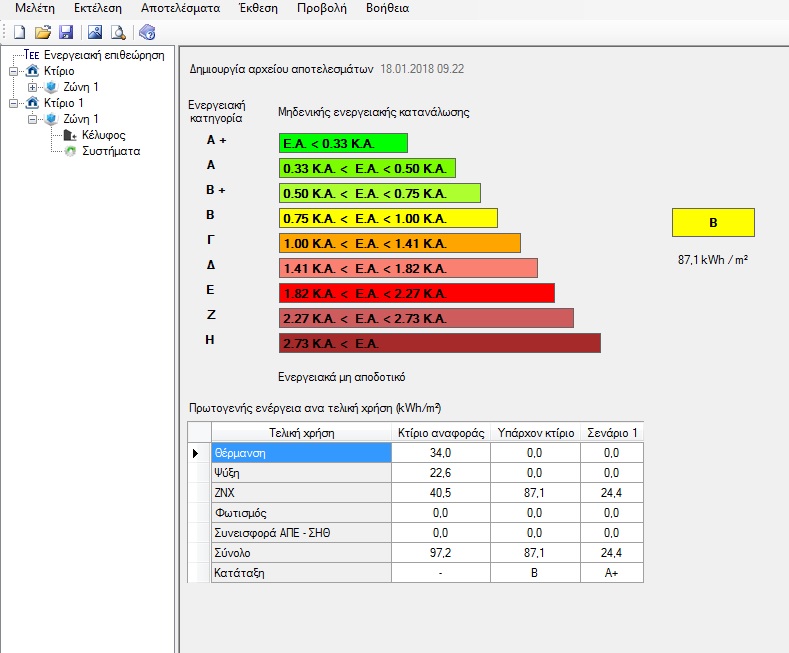Click the orange Γ class bar
The width and height of the screenshot is (789, 653).
400,243
